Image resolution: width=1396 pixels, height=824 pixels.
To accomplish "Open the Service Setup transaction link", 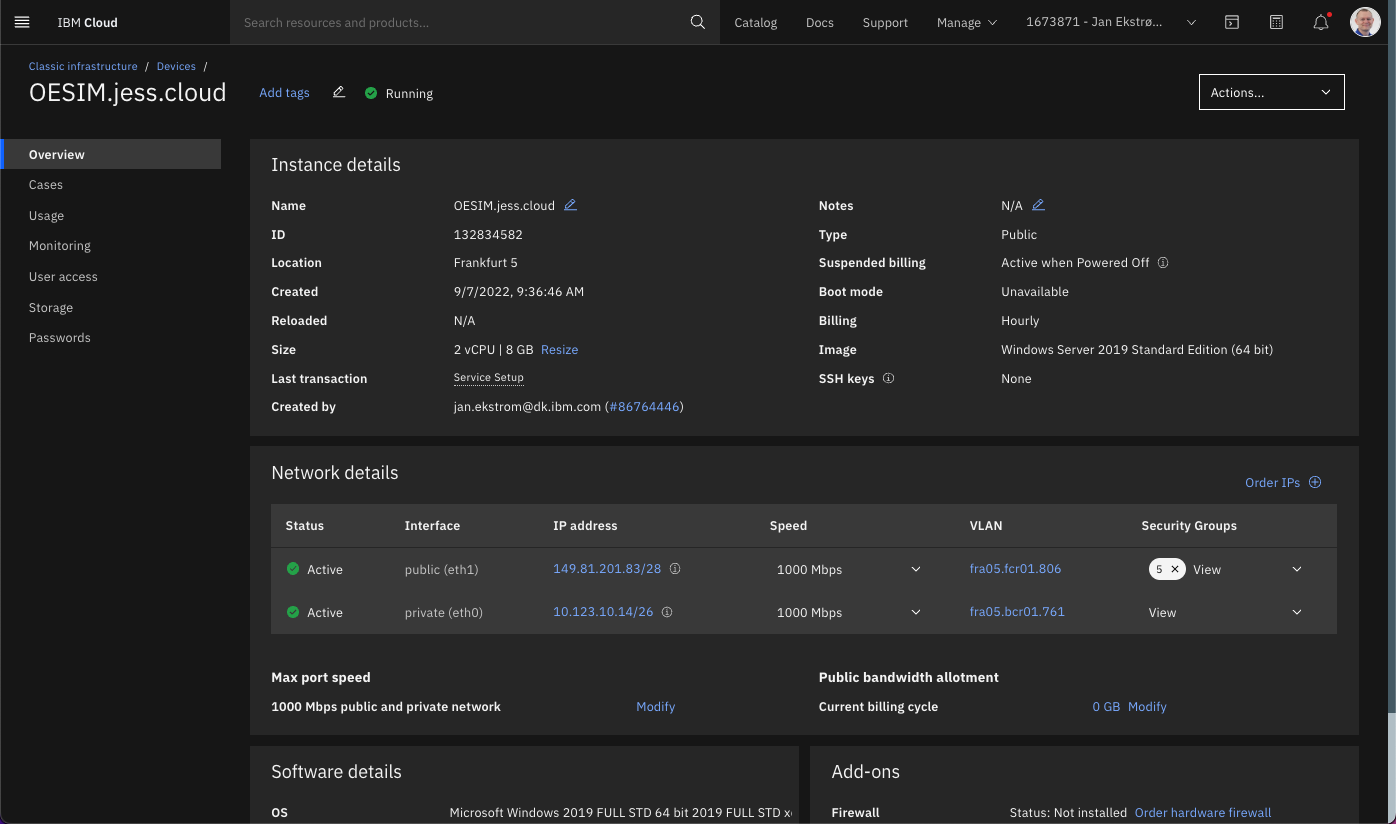I will click(488, 378).
